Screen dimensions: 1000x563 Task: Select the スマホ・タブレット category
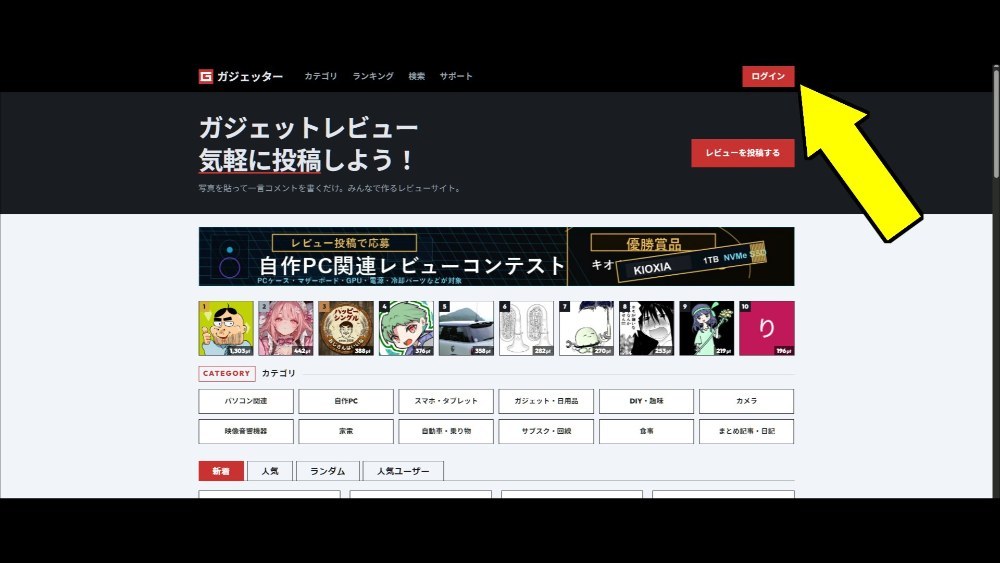[x=446, y=401]
